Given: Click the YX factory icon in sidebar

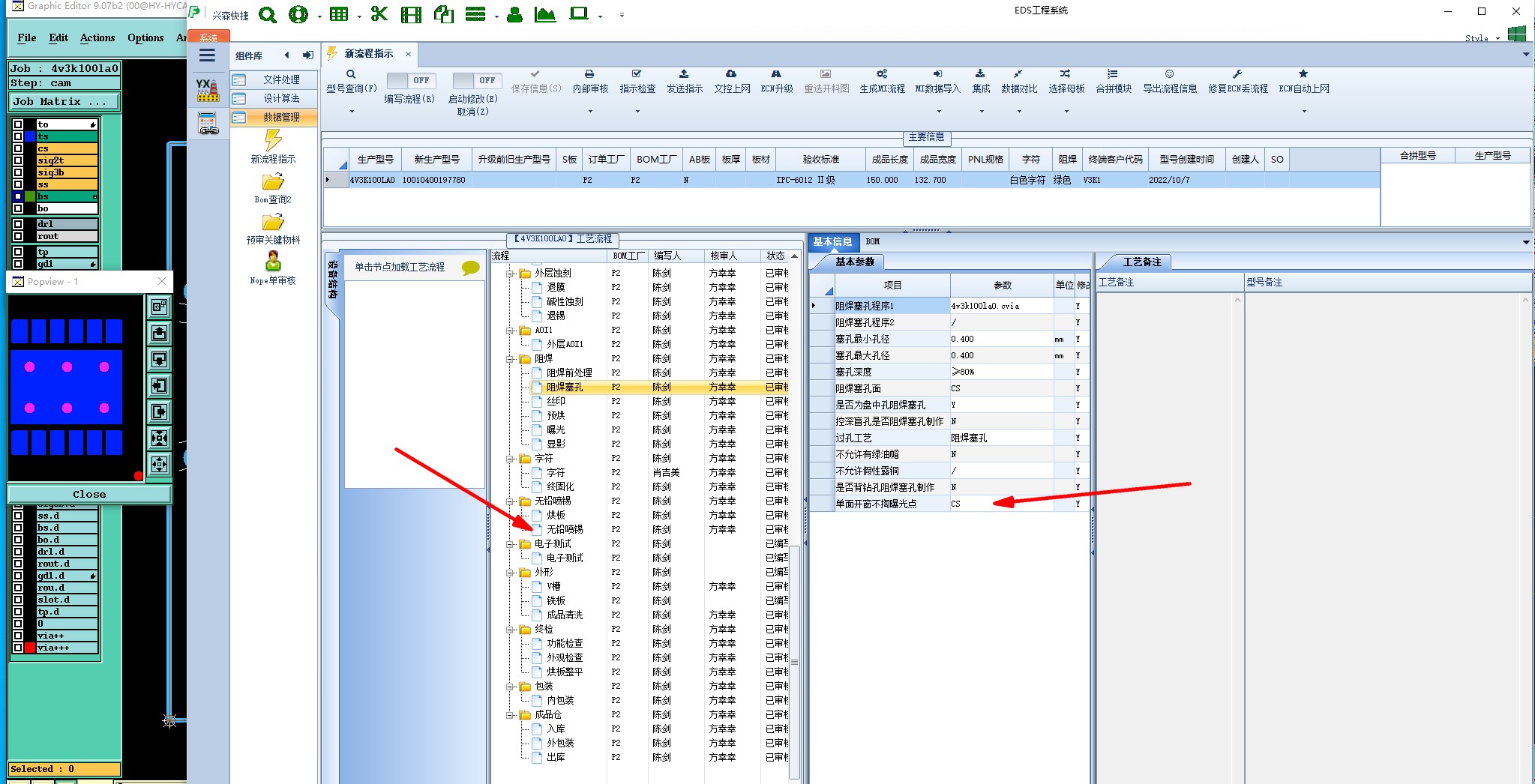Looking at the screenshot, I should 208,90.
